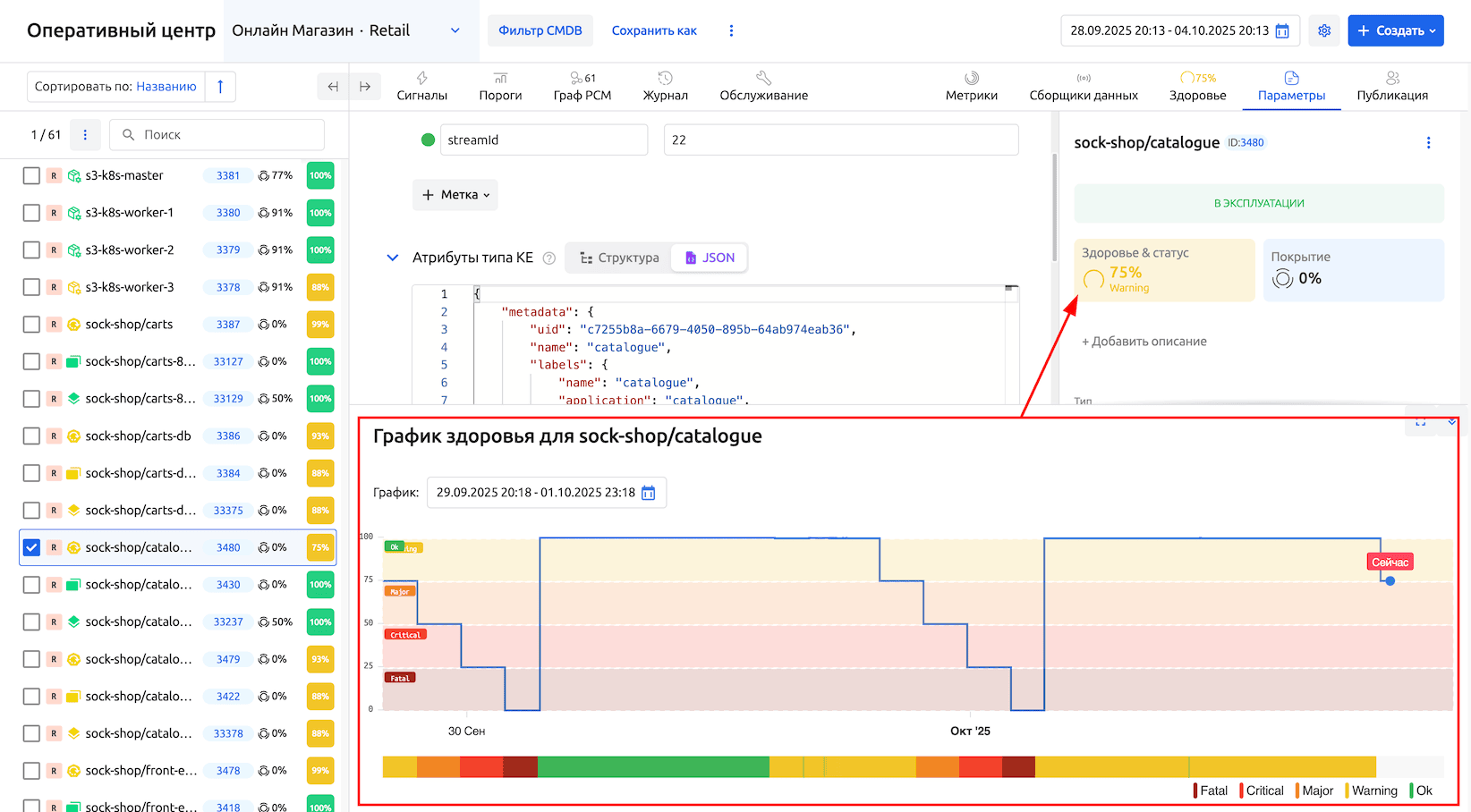The width and height of the screenshot is (1471, 812).
Task: Open the three-dot menu next to Сохранить как
Action: click(731, 30)
